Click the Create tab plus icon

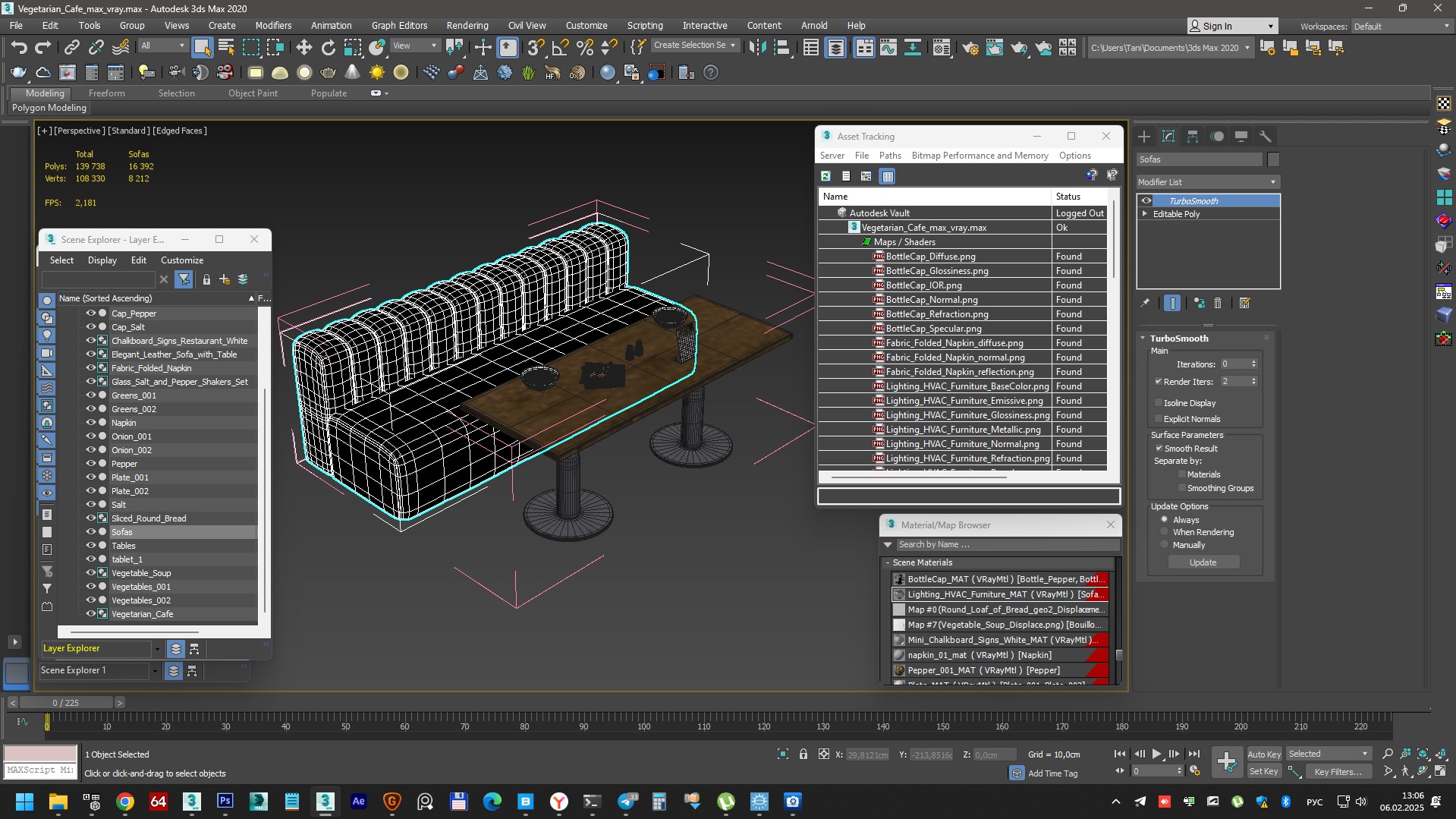click(x=1144, y=137)
